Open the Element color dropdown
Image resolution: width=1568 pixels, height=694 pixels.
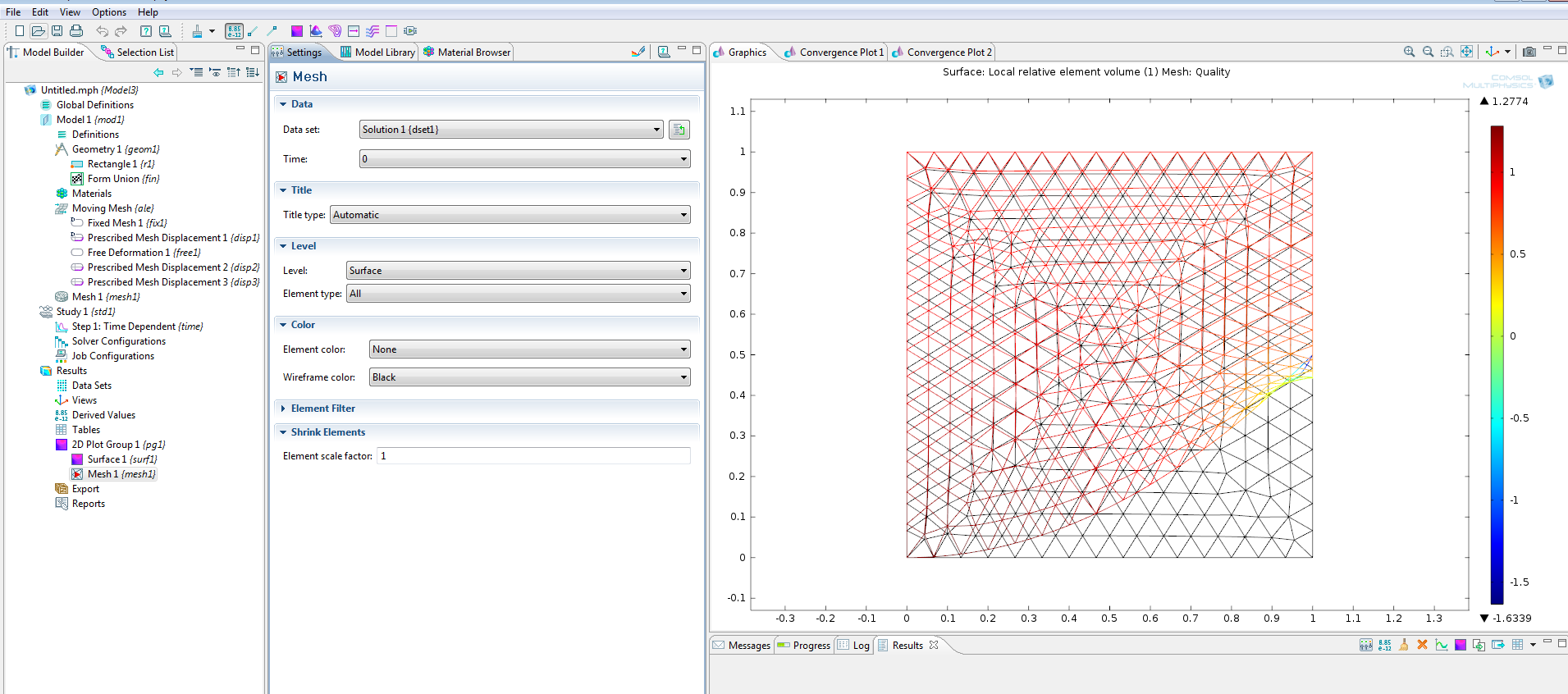pyautogui.click(x=529, y=349)
